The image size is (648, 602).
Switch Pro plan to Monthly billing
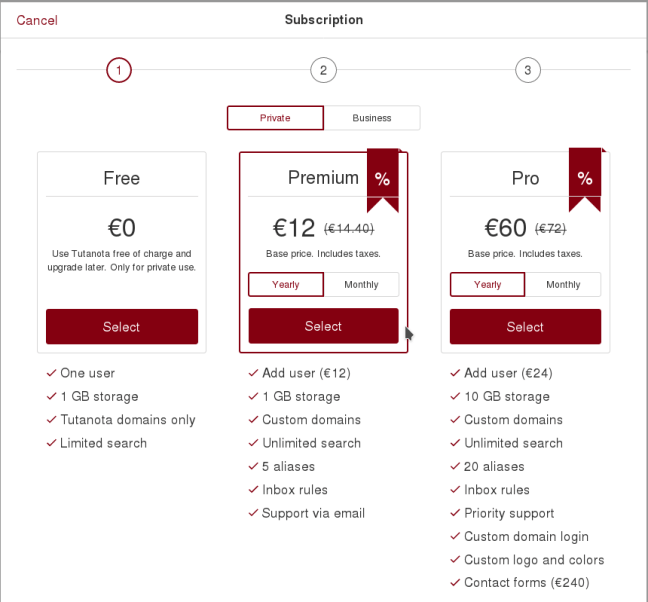[x=563, y=285]
